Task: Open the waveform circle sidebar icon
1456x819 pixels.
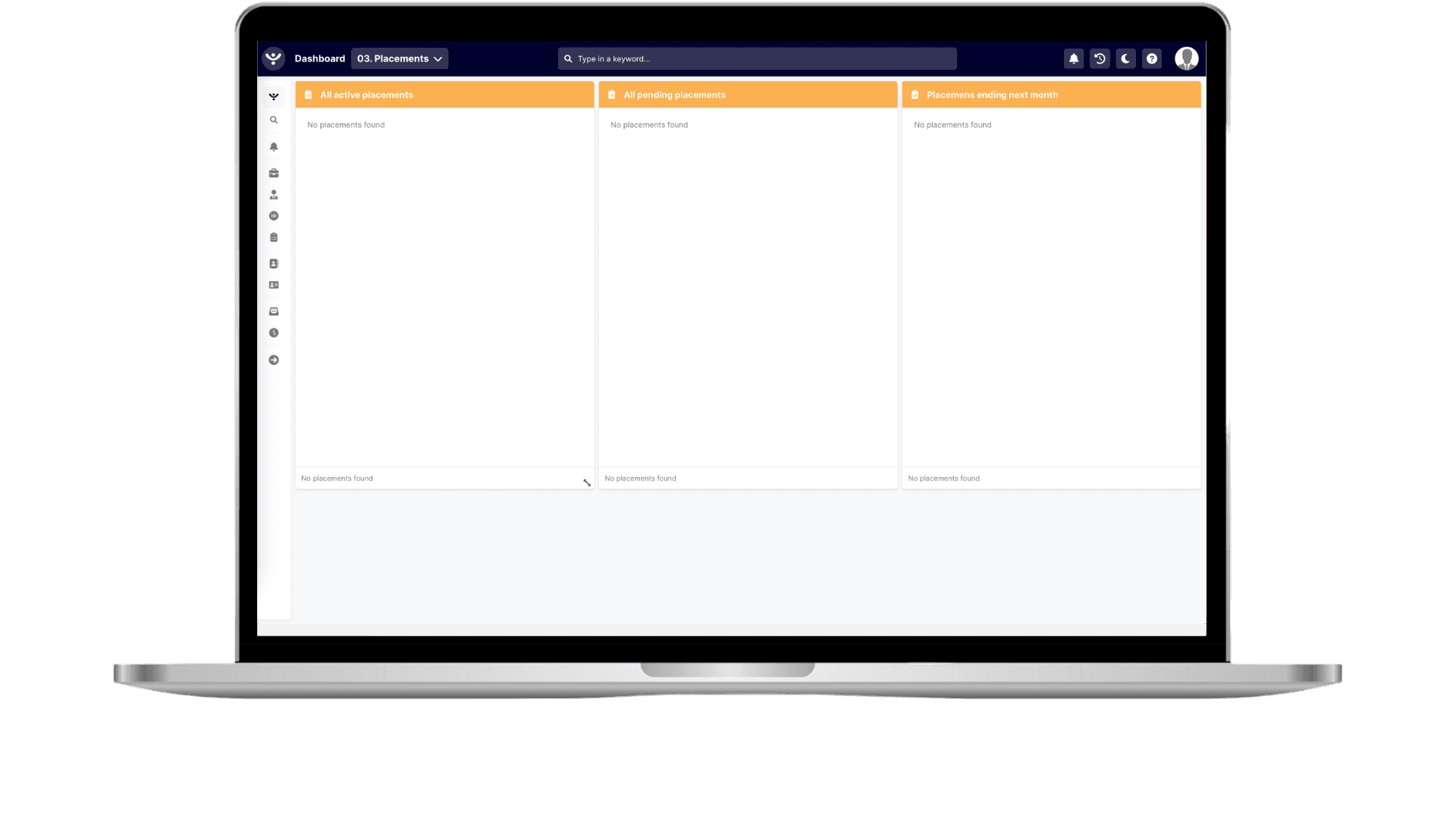Action: pyautogui.click(x=274, y=216)
